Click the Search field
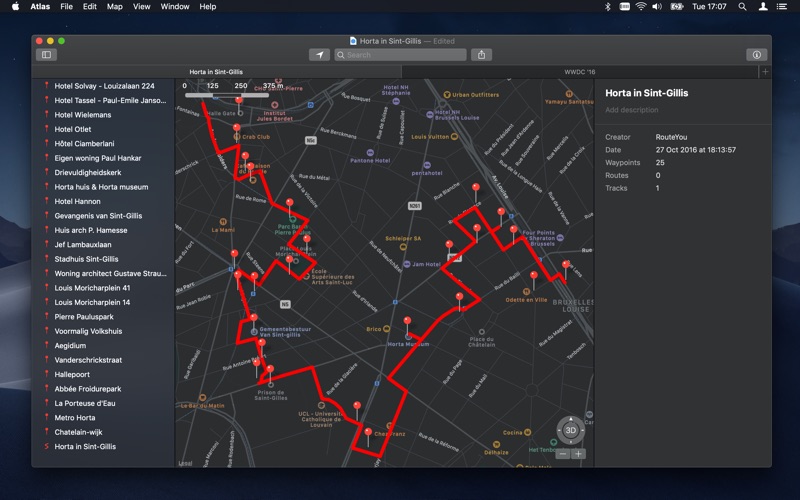This screenshot has width=800, height=500. (x=401, y=55)
